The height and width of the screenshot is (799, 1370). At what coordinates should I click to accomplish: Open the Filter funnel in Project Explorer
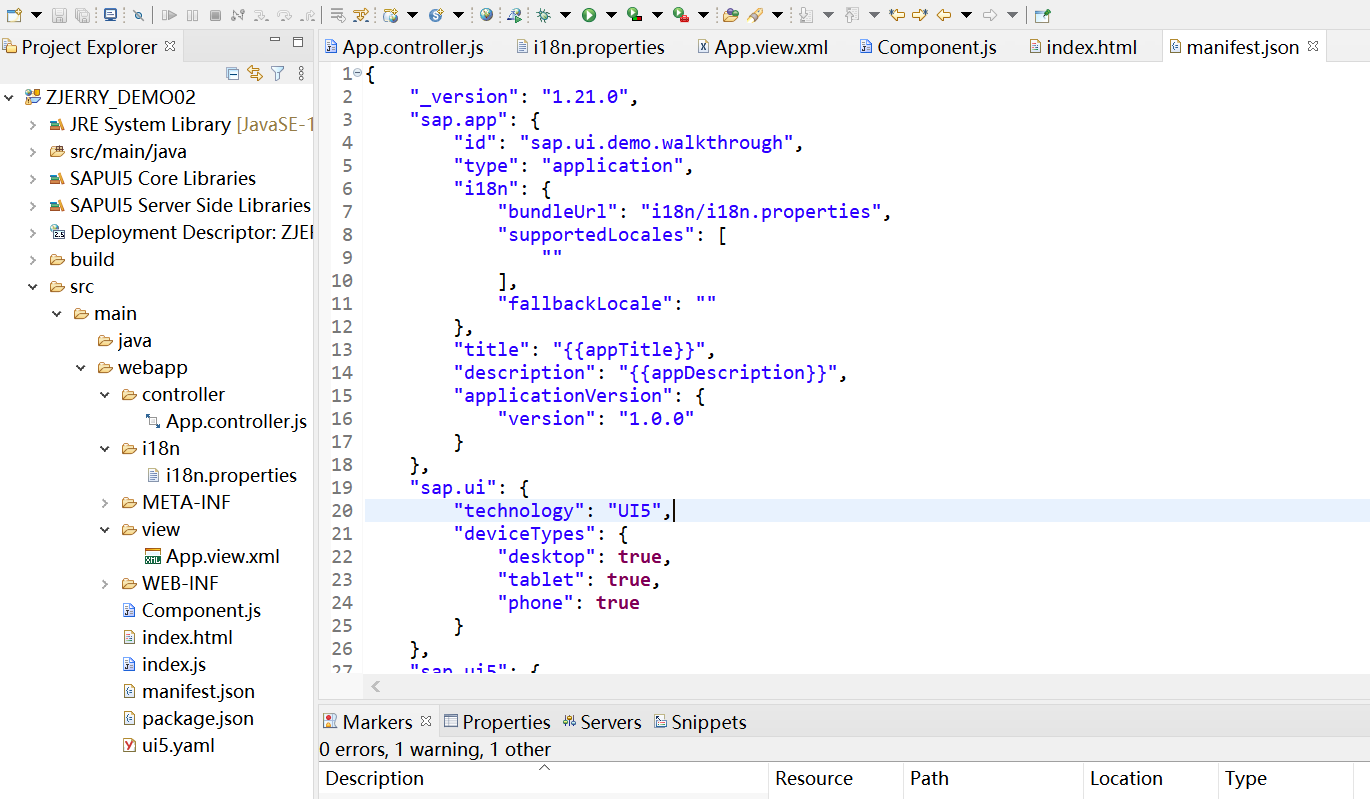tap(277, 73)
